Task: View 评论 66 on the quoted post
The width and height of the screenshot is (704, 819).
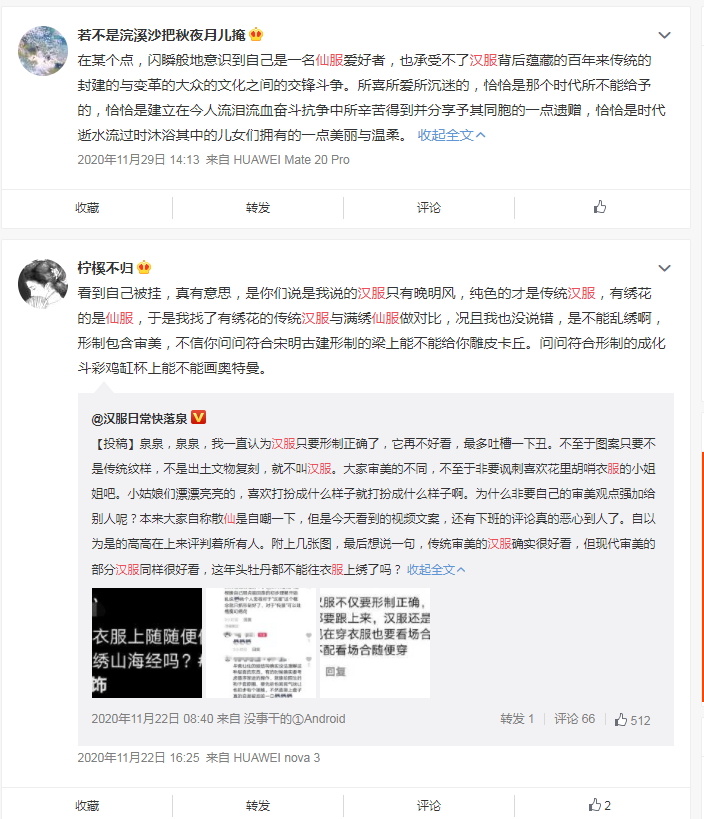Action: coord(574,719)
